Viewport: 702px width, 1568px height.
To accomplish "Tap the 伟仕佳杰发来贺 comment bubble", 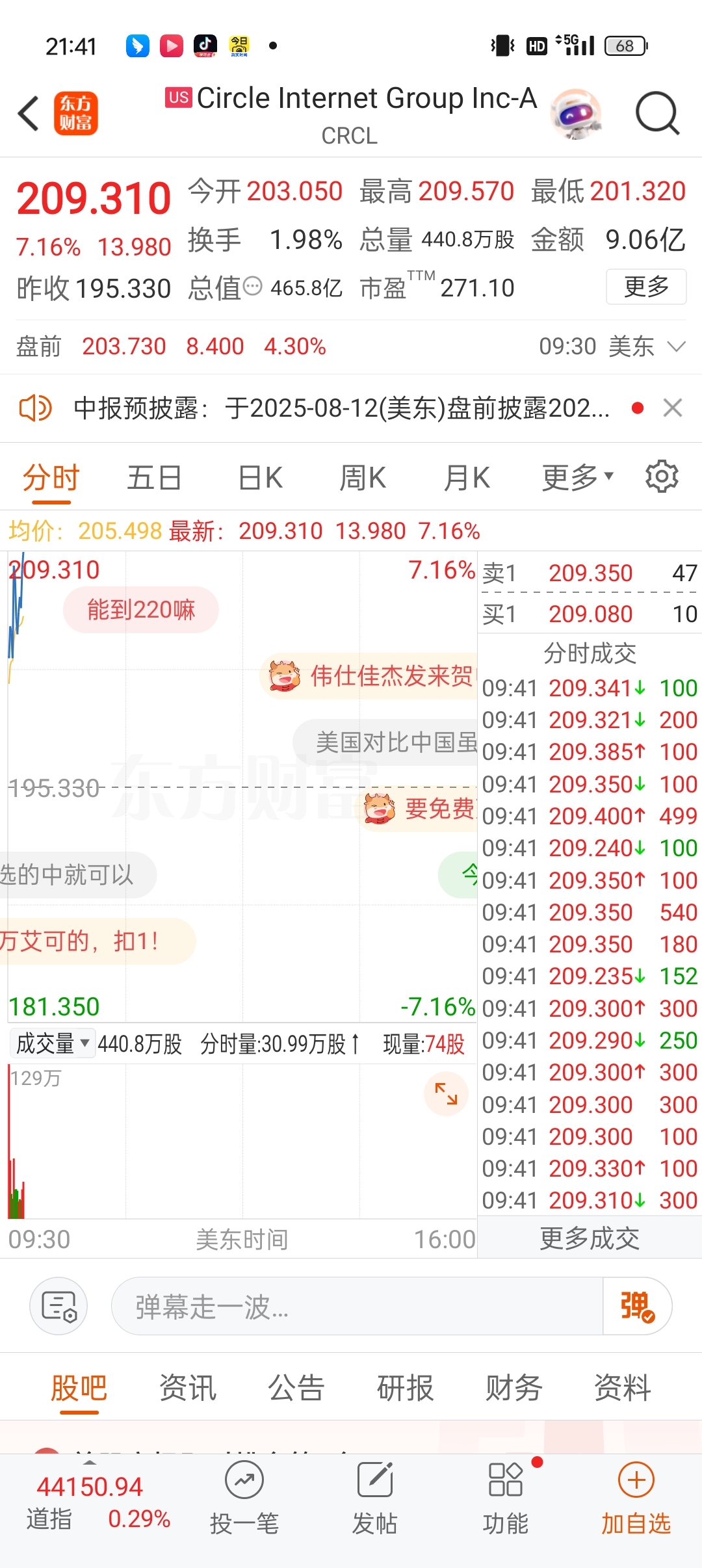I will pyautogui.click(x=369, y=676).
